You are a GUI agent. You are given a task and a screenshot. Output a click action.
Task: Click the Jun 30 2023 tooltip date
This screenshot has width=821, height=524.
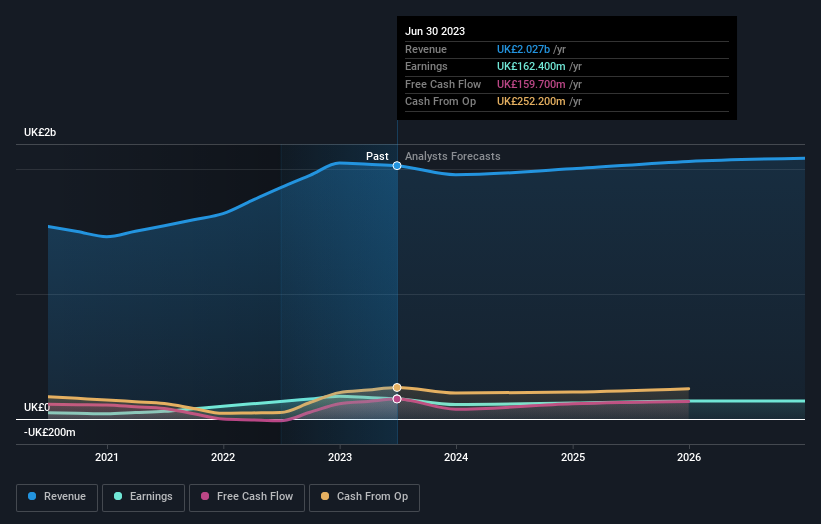(435, 31)
